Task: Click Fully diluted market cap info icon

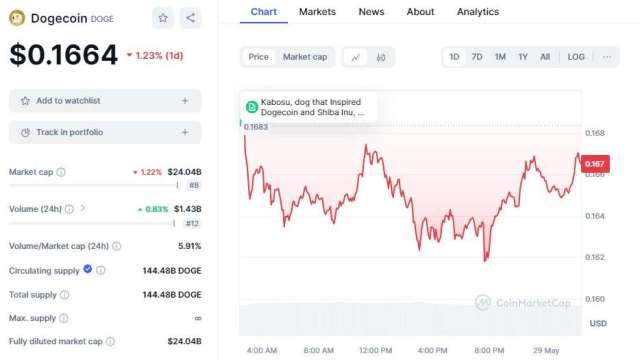Action: [x=111, y=342]
